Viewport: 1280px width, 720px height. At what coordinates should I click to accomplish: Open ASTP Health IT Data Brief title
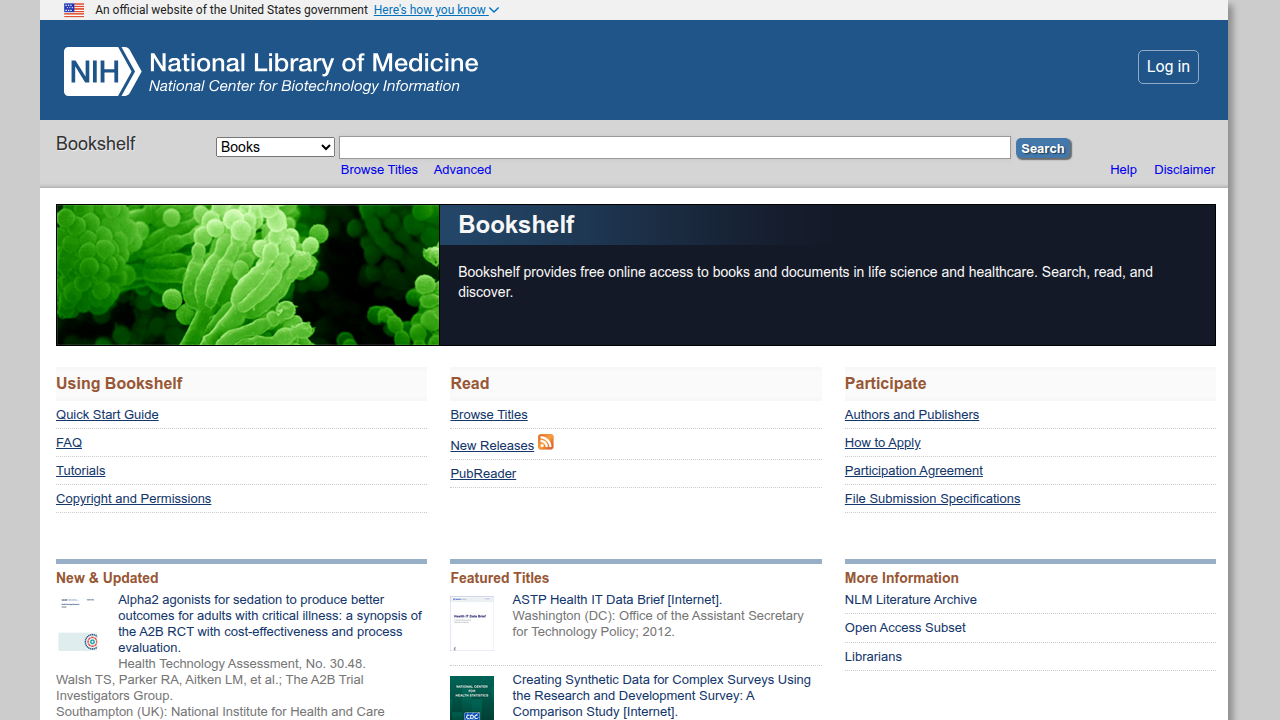point(617,600)
